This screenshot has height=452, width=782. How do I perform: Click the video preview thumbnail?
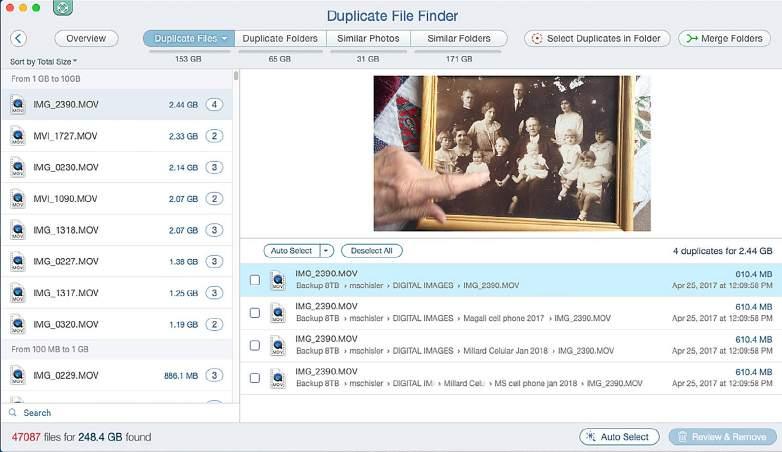pyautogui.click(x=512, y=153)
